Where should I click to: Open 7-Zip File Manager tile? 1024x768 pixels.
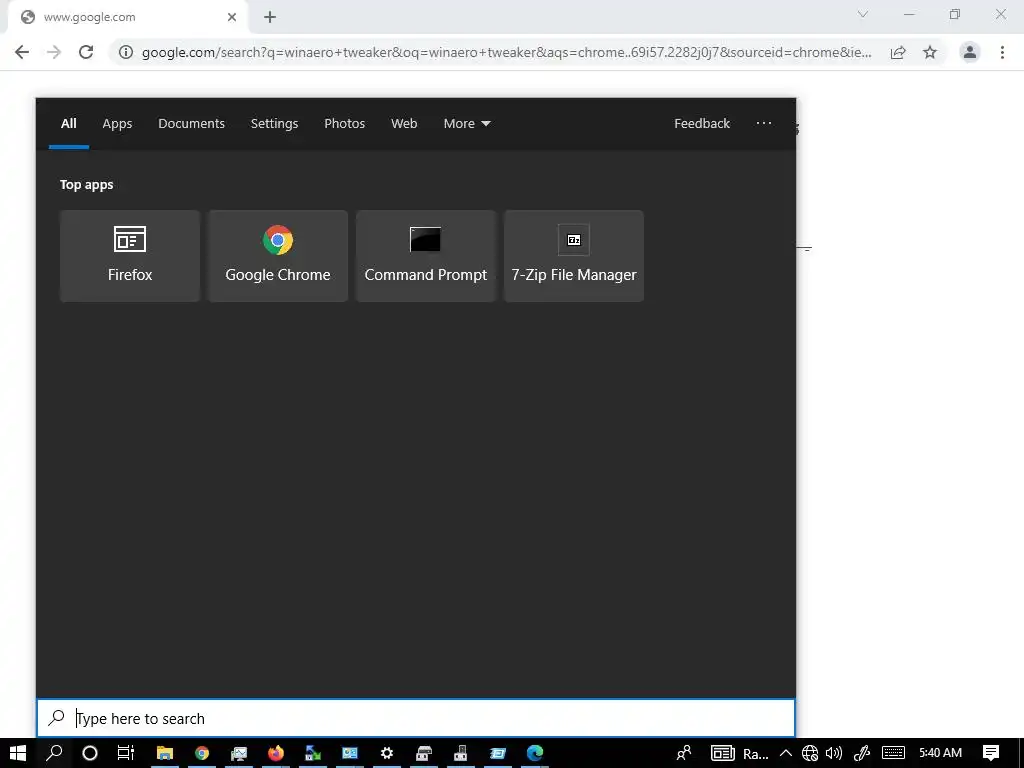(x=573, y=255)
